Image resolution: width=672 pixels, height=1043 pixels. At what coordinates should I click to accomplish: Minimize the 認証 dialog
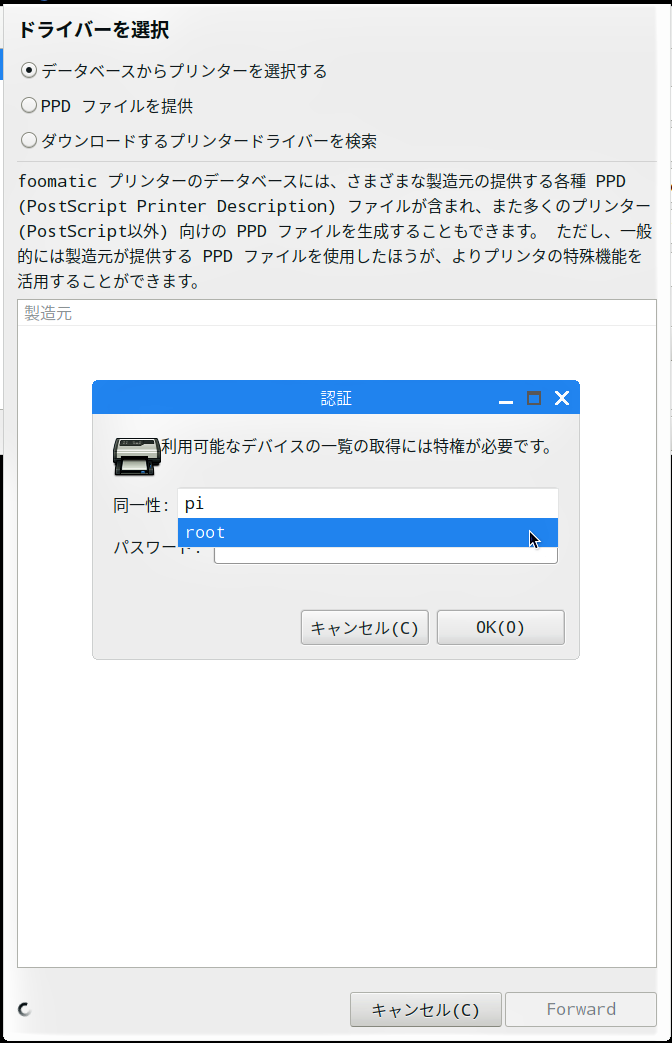[506, 399]
